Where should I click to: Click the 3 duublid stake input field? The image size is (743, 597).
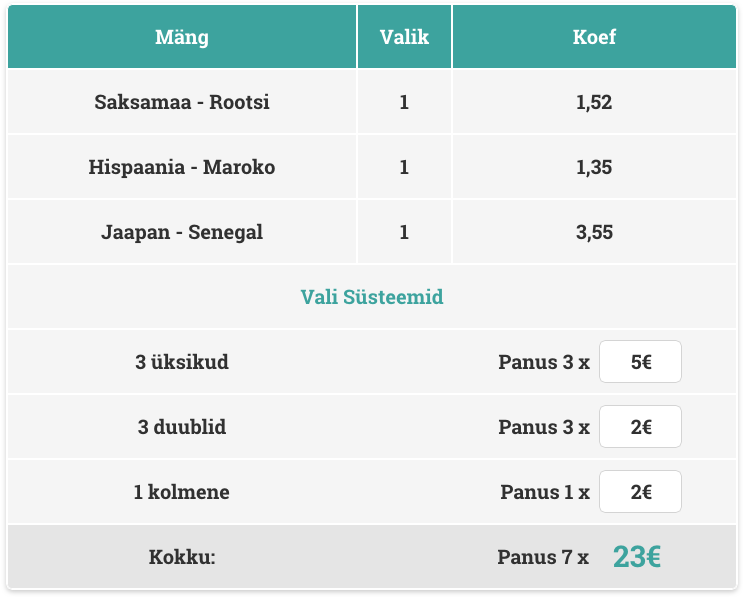(x=640, y=427)
